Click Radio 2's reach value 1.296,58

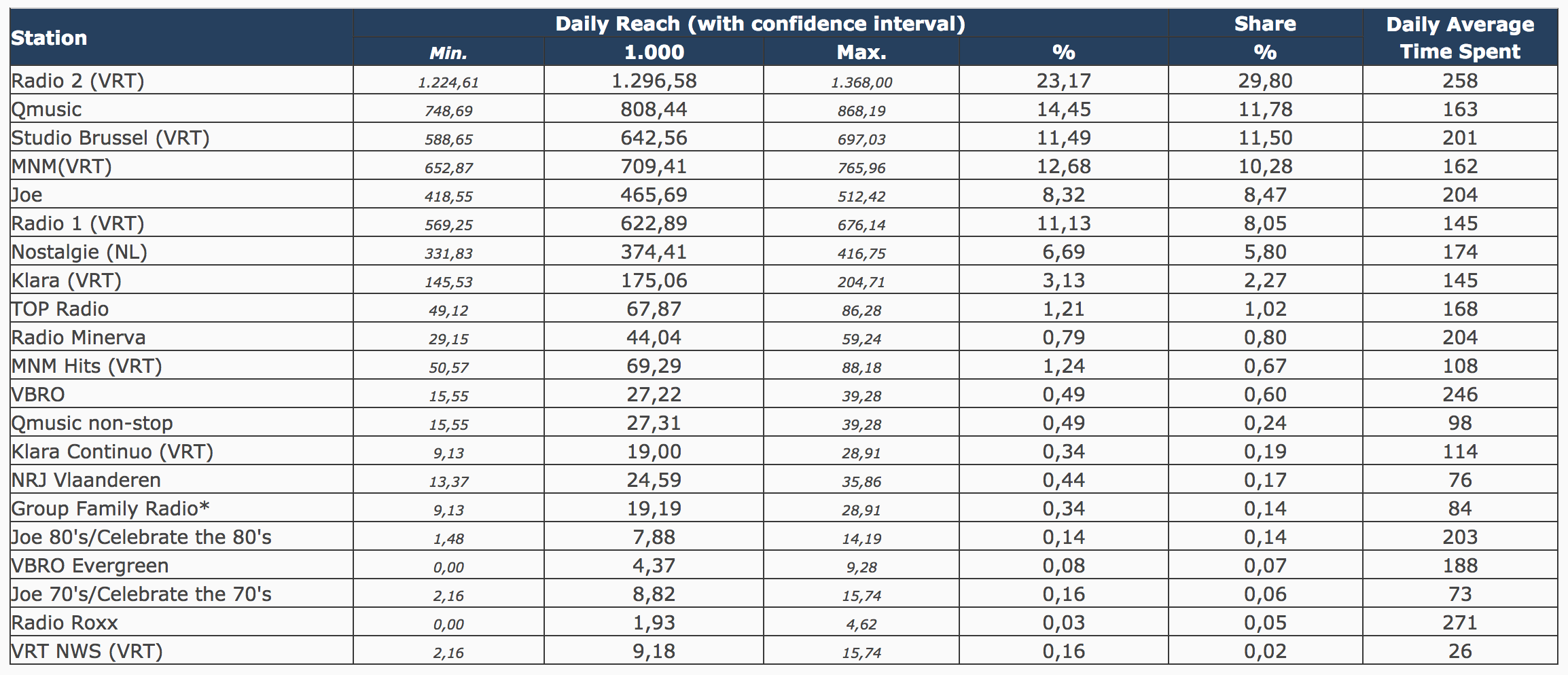point(654,81)
